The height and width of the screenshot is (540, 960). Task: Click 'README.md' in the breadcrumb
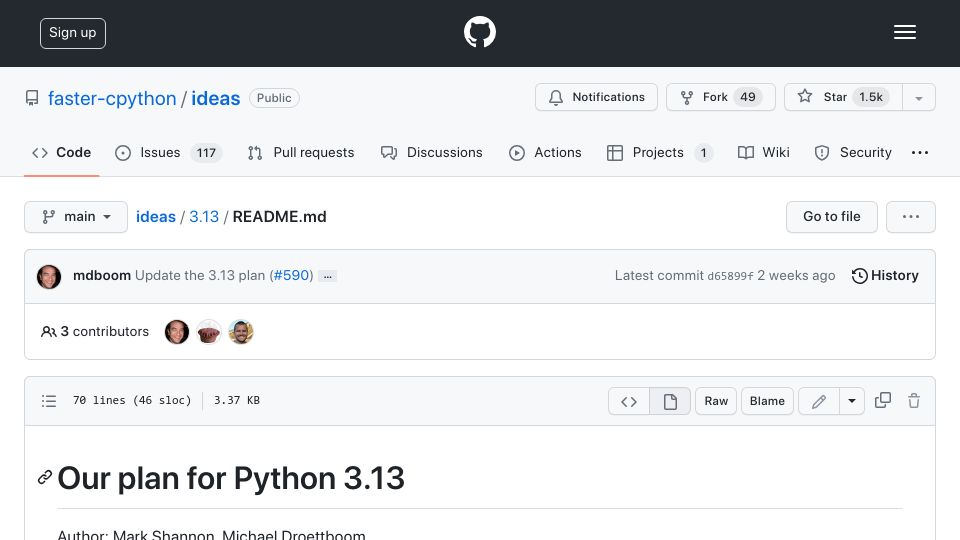(x=280, y=217)
